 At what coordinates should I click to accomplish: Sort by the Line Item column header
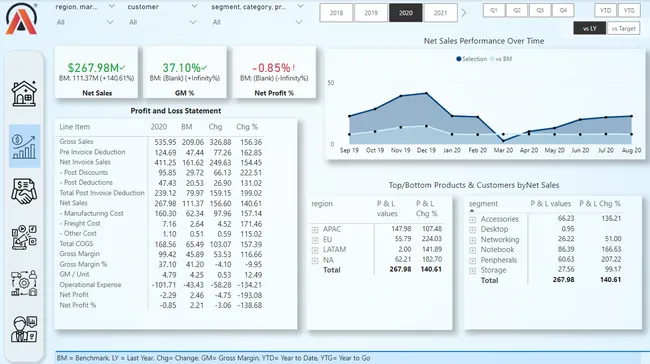pyautogui.click(x=74, y=127)
